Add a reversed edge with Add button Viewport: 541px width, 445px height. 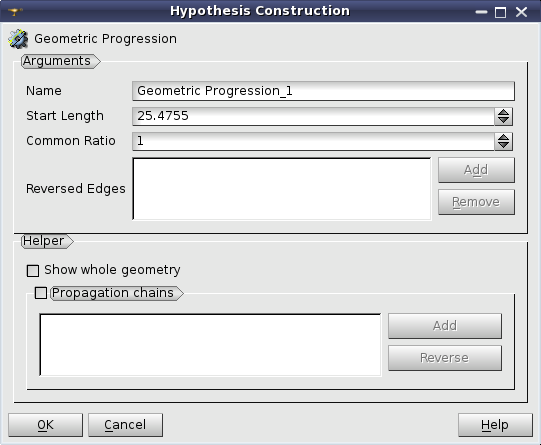pyautogui.click(x=476, y=170)
